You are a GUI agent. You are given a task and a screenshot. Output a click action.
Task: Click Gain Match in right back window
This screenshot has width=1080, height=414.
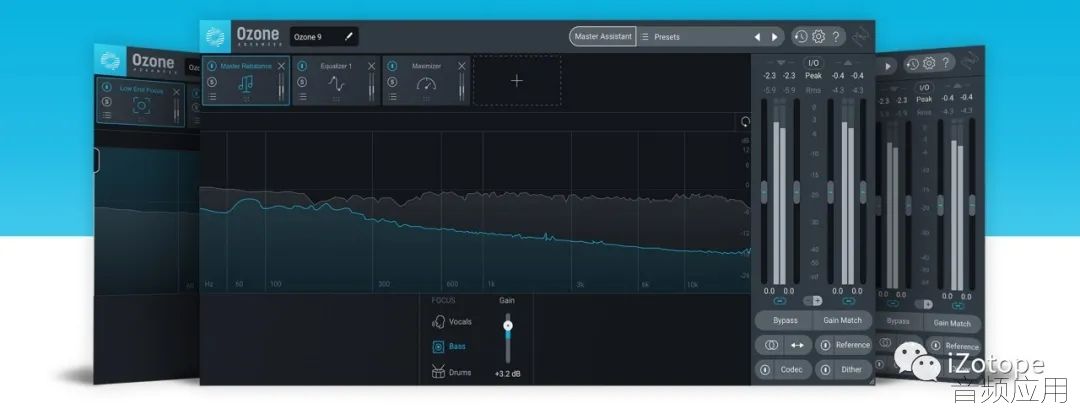952,322
